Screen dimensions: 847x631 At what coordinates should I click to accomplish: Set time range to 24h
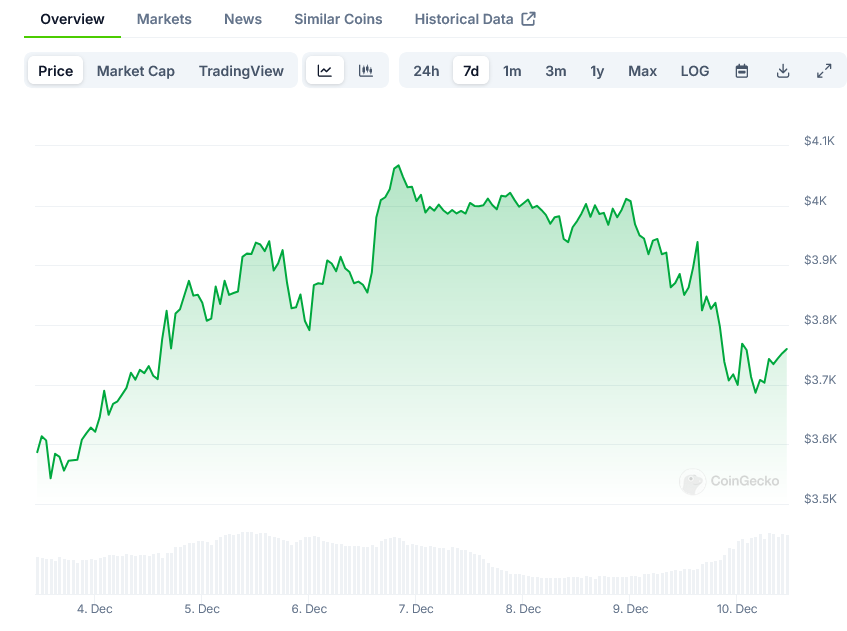coord(426,71)
